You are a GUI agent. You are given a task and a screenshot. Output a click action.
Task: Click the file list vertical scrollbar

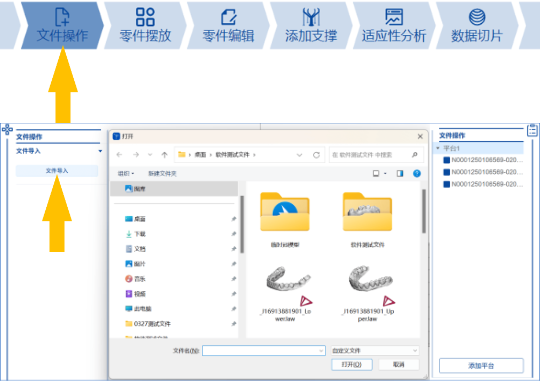click(424, 212)
